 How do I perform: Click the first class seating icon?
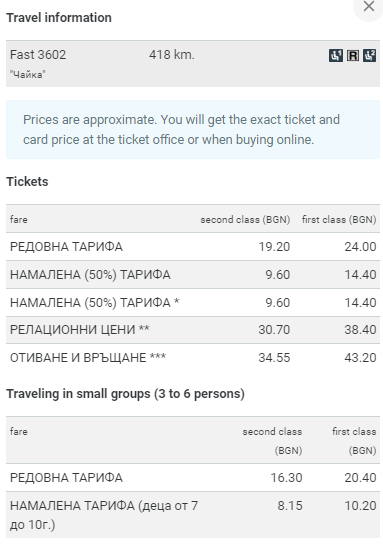click(x=336, y=55)
